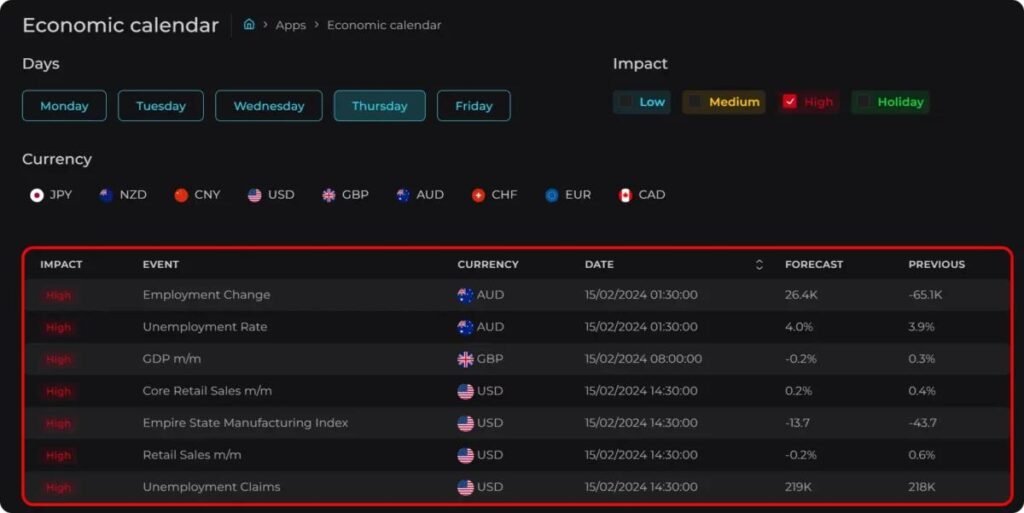Image resolution: width=1024 pixels, height=513 pixels.
Task: Filter by AUD flag icon in Currency
Action: (x=403, y=195)
